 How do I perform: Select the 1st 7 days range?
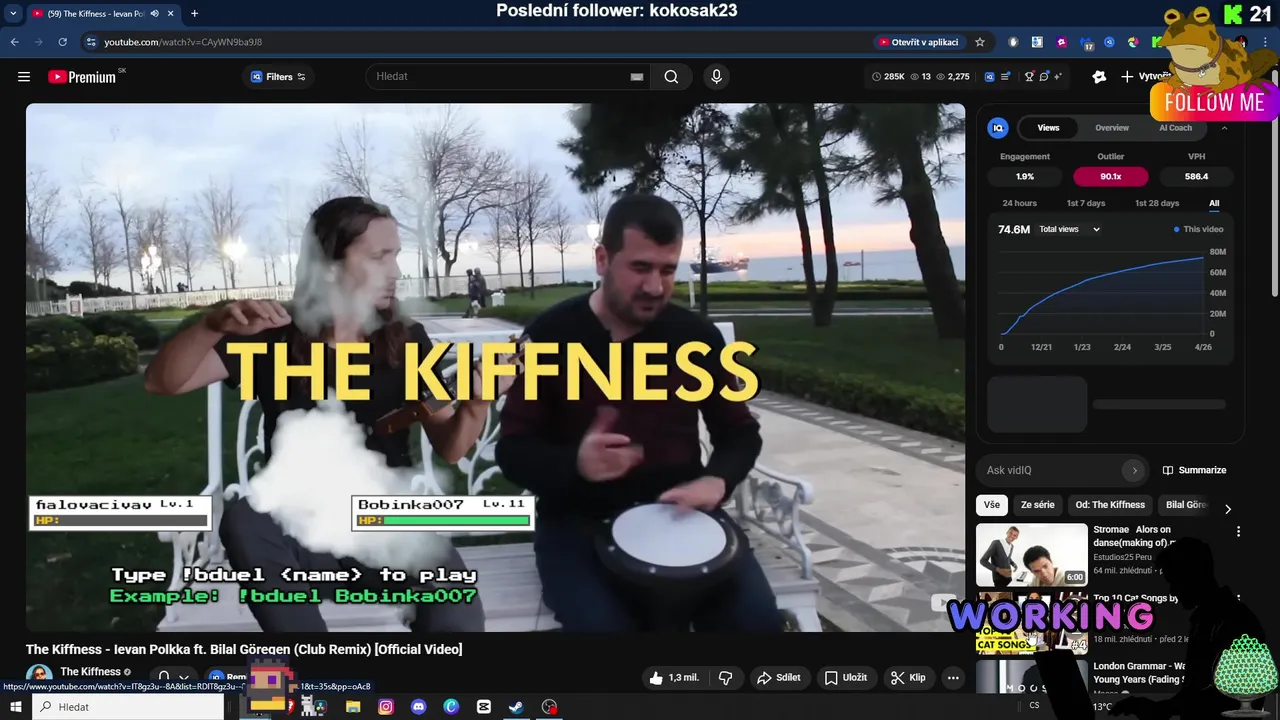pyautogui.click(x=1085, y=203)
